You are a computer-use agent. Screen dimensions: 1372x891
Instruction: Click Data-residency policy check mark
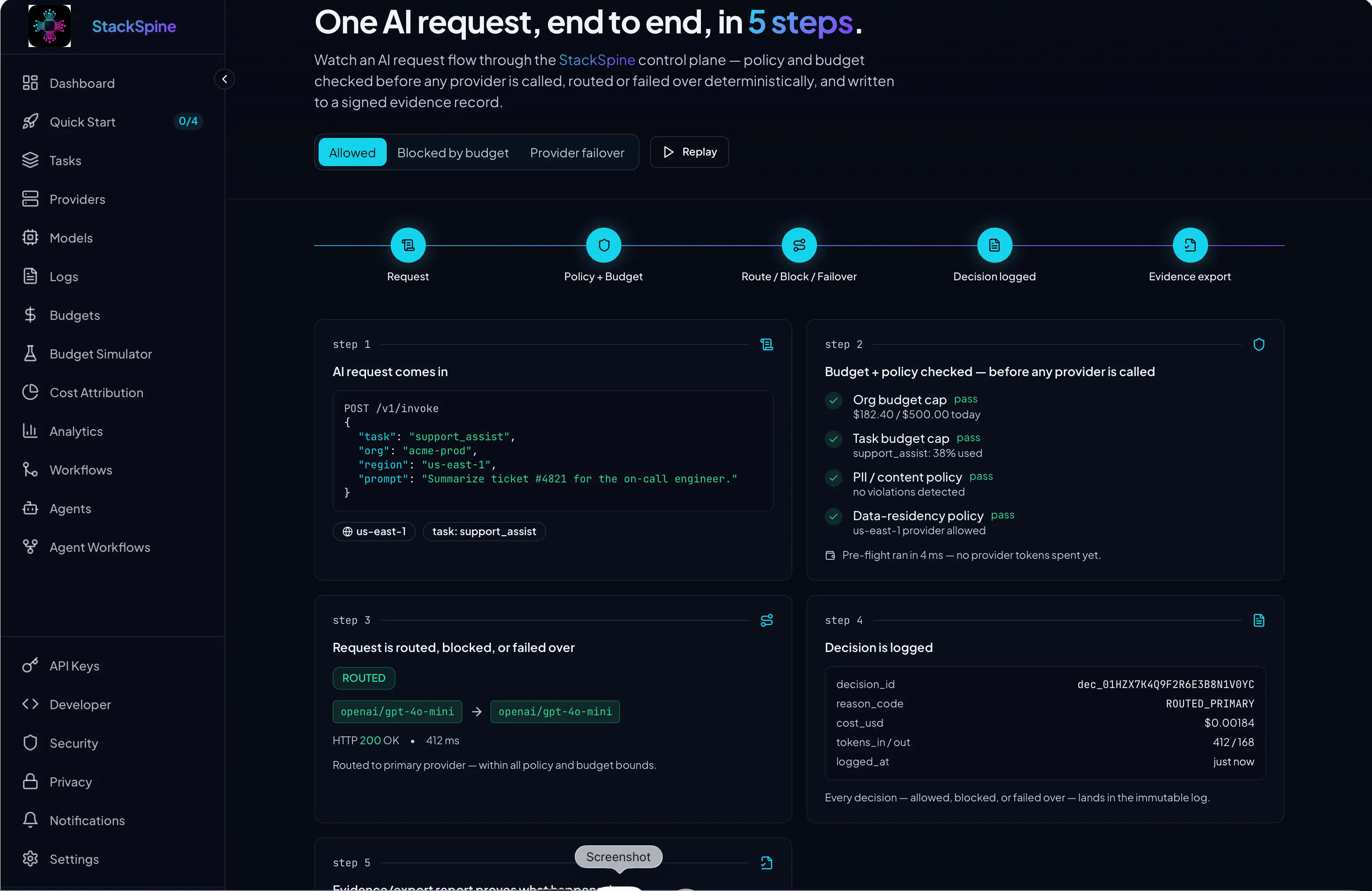(x=834, y=516)
